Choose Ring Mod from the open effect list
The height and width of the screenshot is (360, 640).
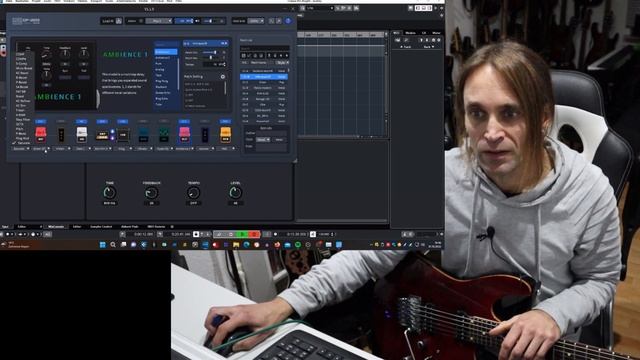tap(22, 138)
